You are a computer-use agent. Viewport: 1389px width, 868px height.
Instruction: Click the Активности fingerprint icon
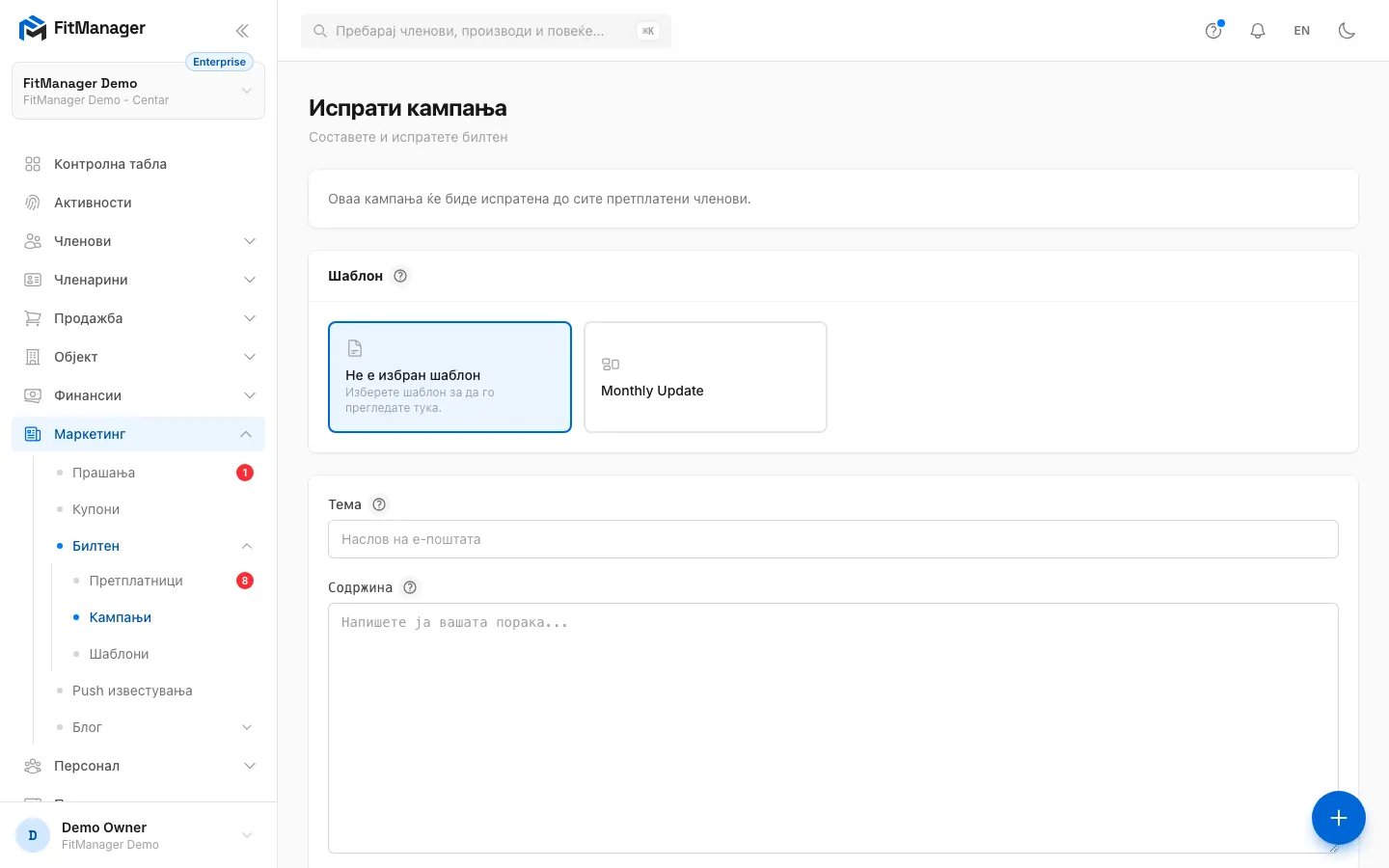(33, 203)
